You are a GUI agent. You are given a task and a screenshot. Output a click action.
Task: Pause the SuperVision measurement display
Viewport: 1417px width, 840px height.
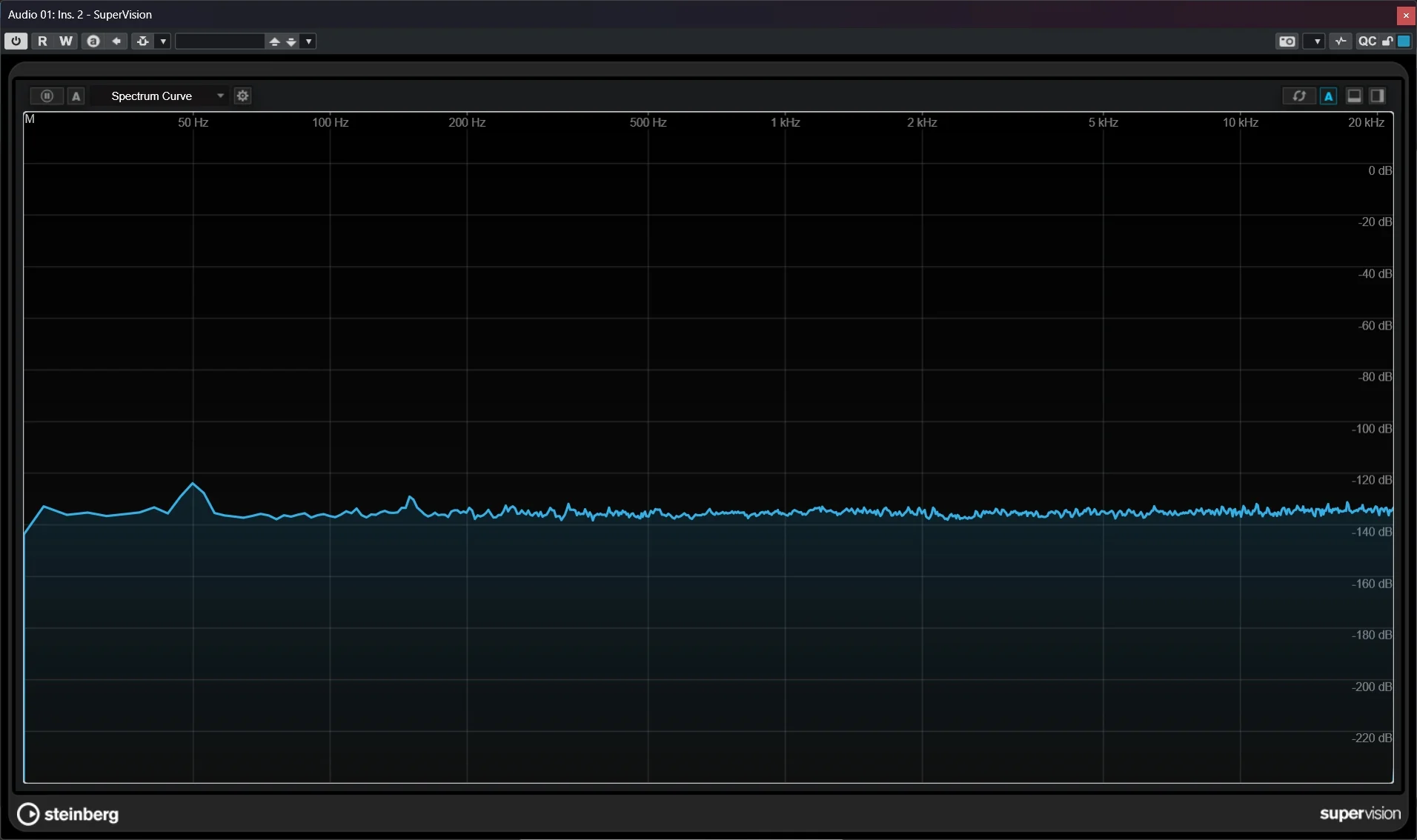pyautogui.click(x=47, y=96)
